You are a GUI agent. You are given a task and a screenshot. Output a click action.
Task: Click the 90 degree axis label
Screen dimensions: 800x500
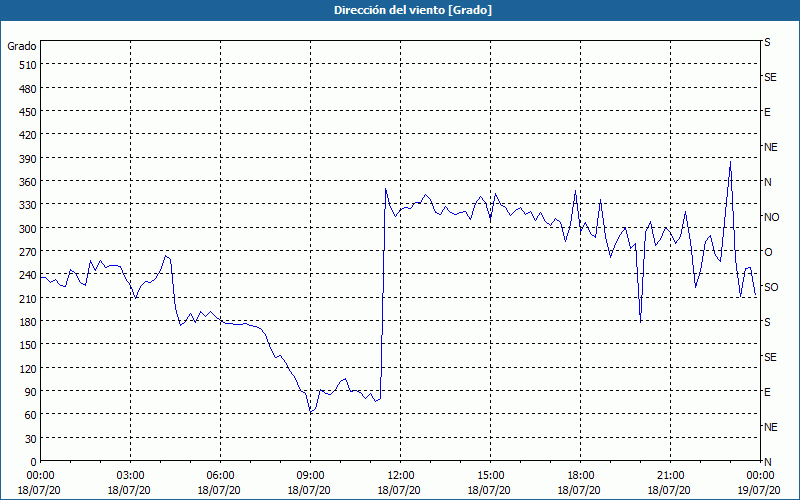31,392
